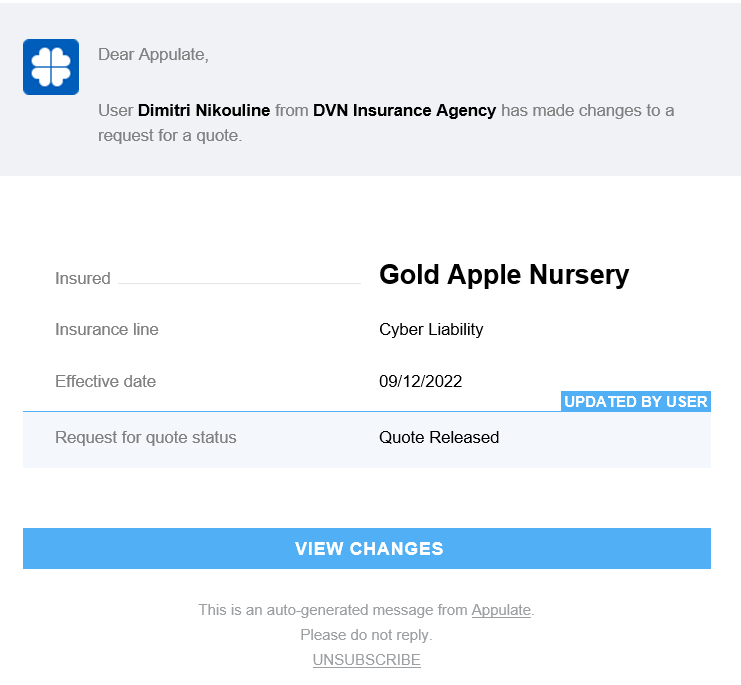Click the UNSUBSCRIBE link

click(x=366, y=660)
